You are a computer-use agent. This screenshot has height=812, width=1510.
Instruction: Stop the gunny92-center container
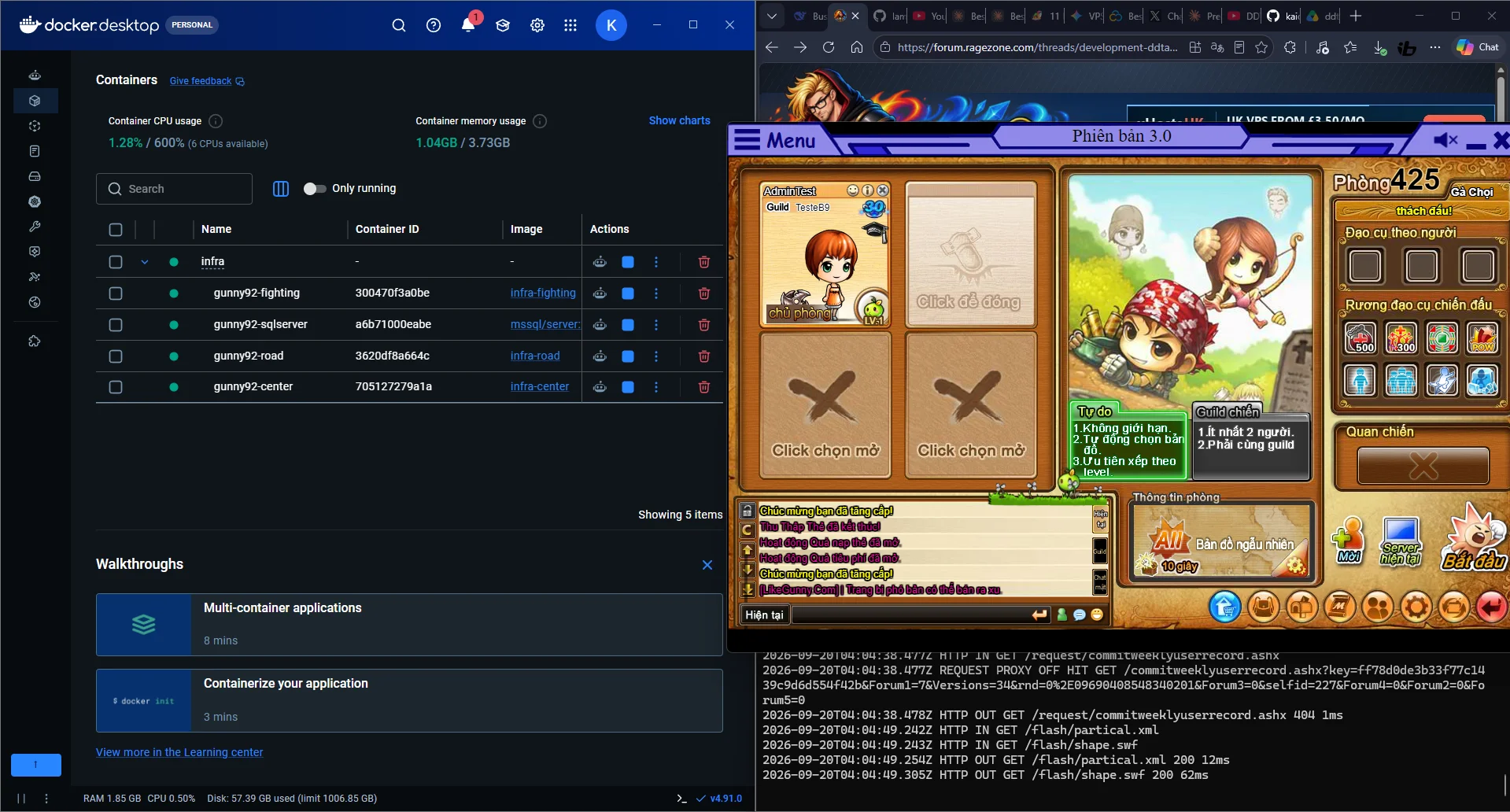(x=628, y=386)
